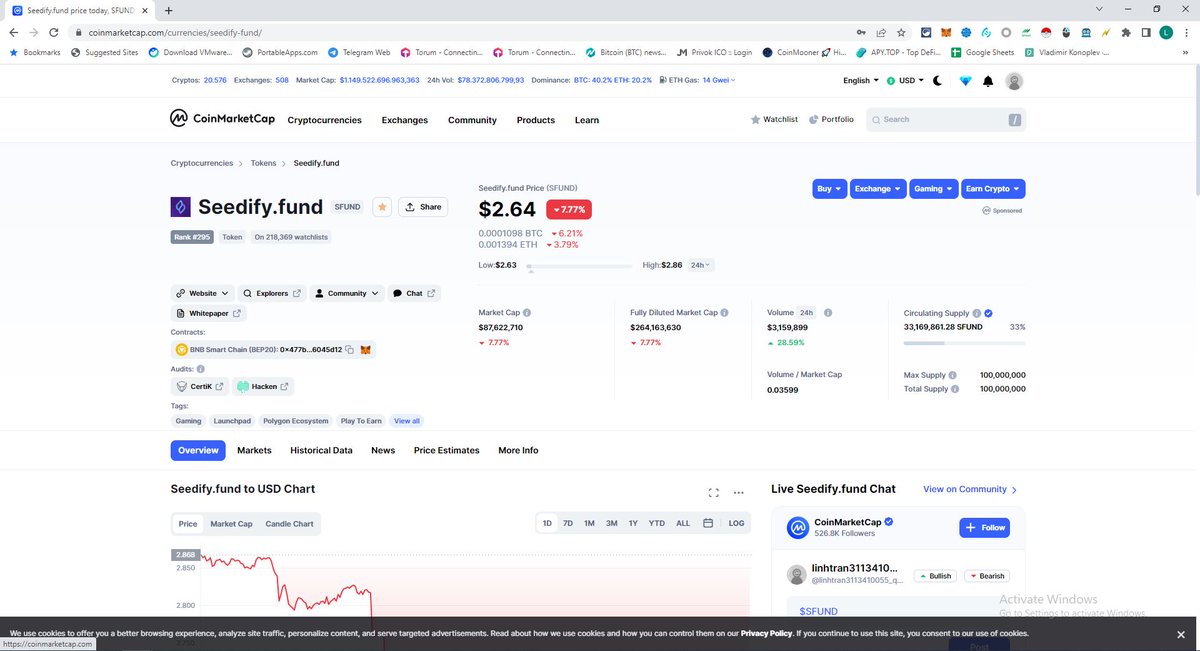
Task: Click the blue diamond rewards icon
Action: point(965,81)
